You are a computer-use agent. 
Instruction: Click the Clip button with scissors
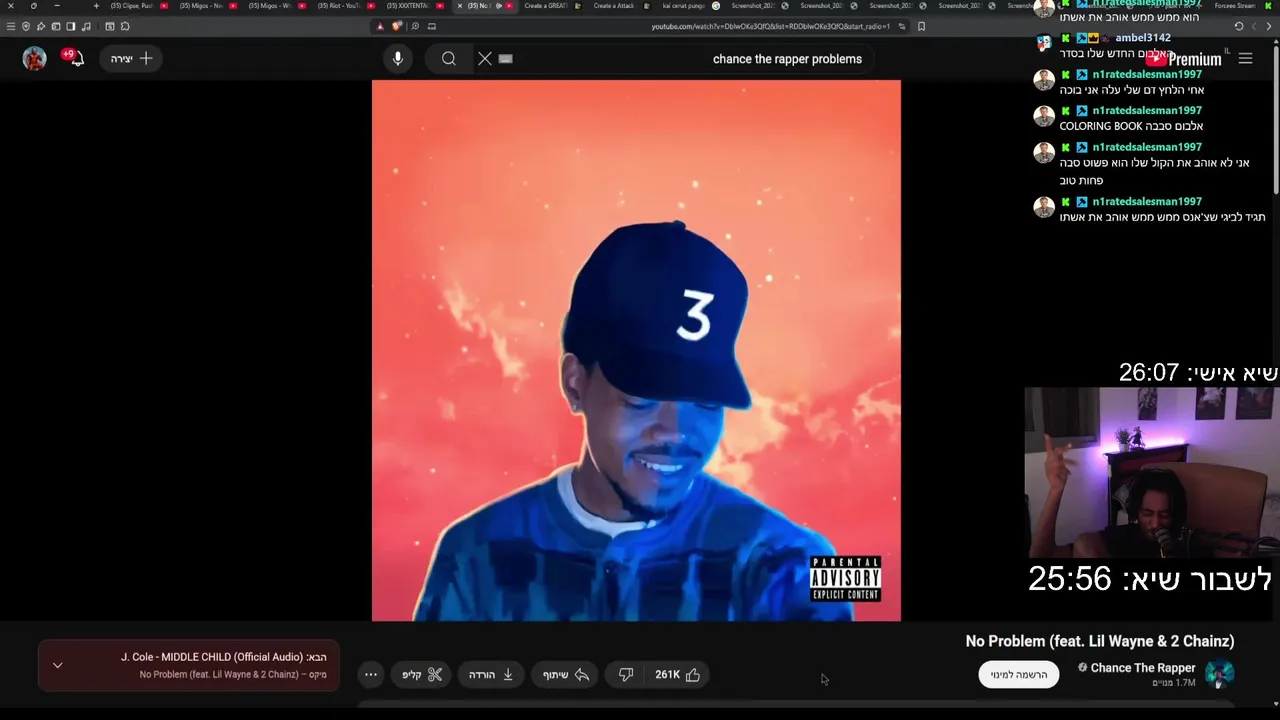tap(422, 675)
